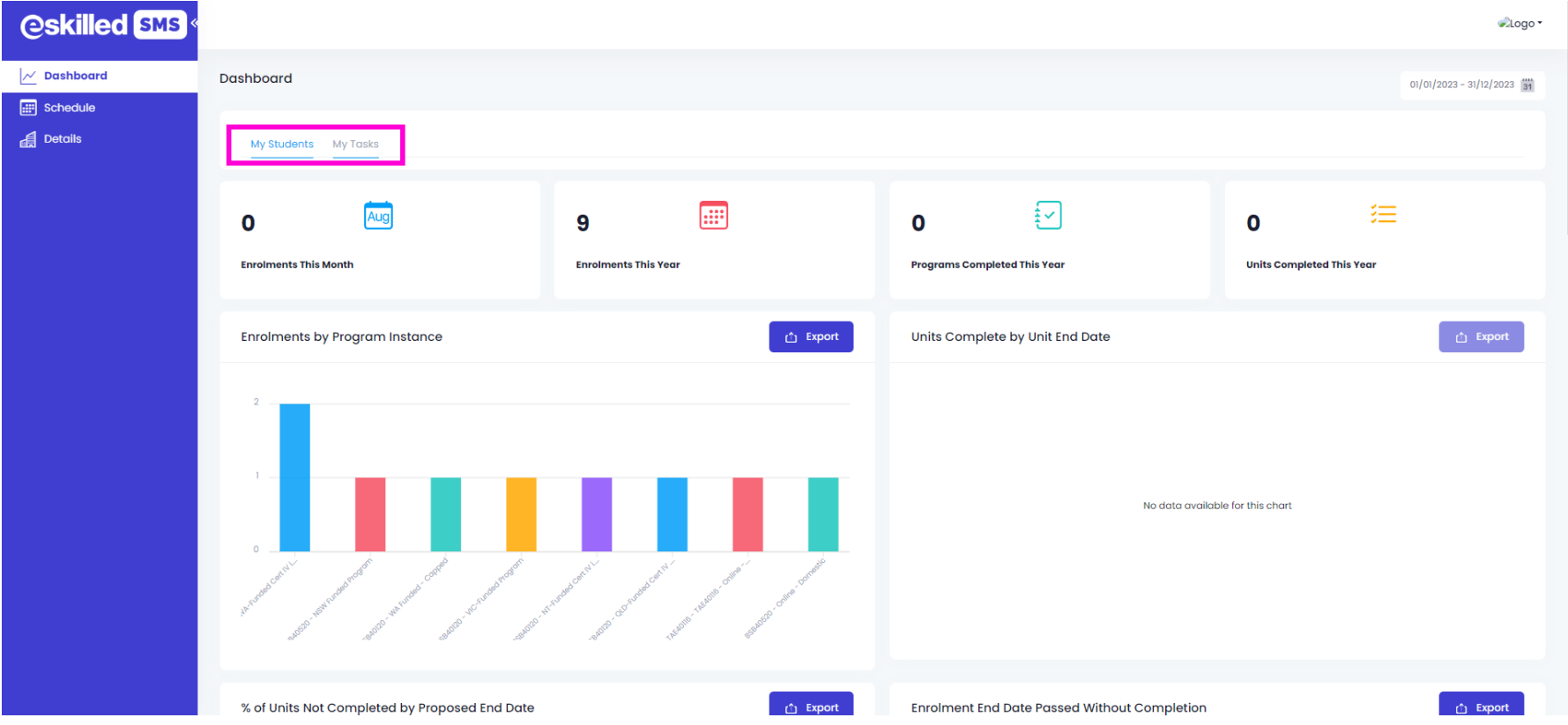Image resolution: width=1568 pixels, height=725 pixels.
Task: Click the 'Enrolments This Month' label
Action: [x=297, y=264]
